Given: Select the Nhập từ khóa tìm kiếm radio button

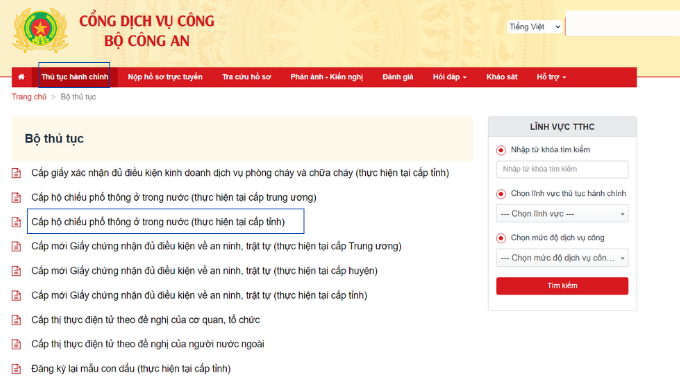Looking at the screenshot, I should (x=501, y=150).
